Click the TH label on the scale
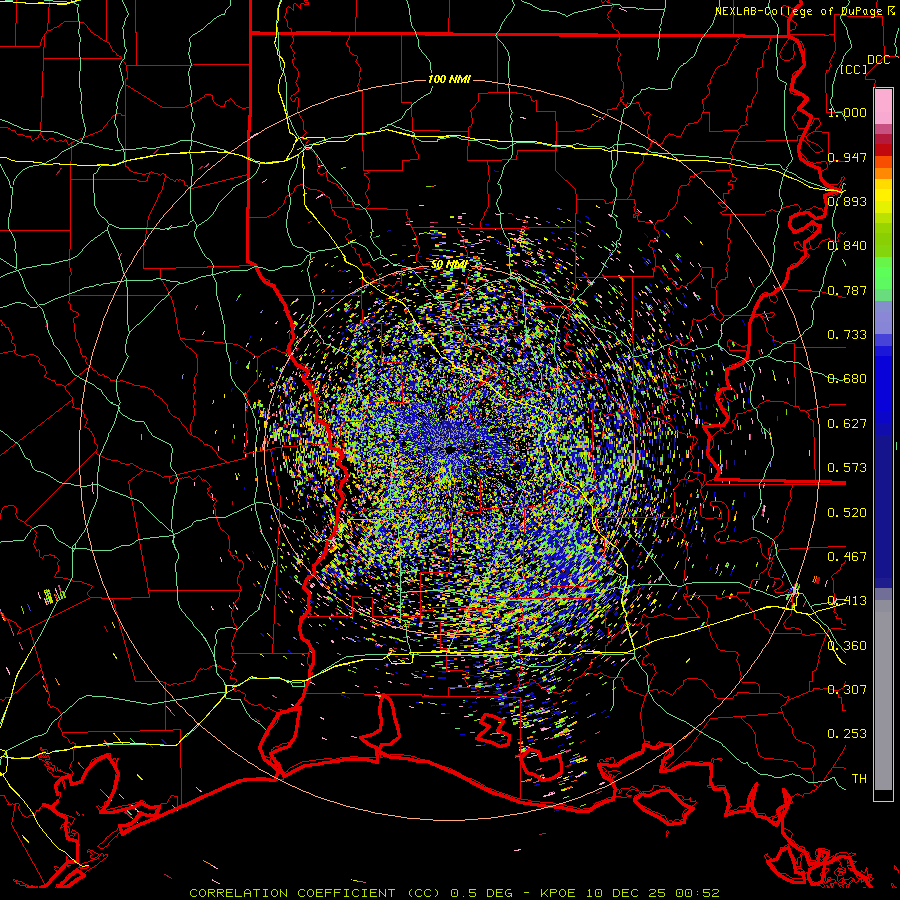This screenshot has width=900, height=900. (859, 778)
